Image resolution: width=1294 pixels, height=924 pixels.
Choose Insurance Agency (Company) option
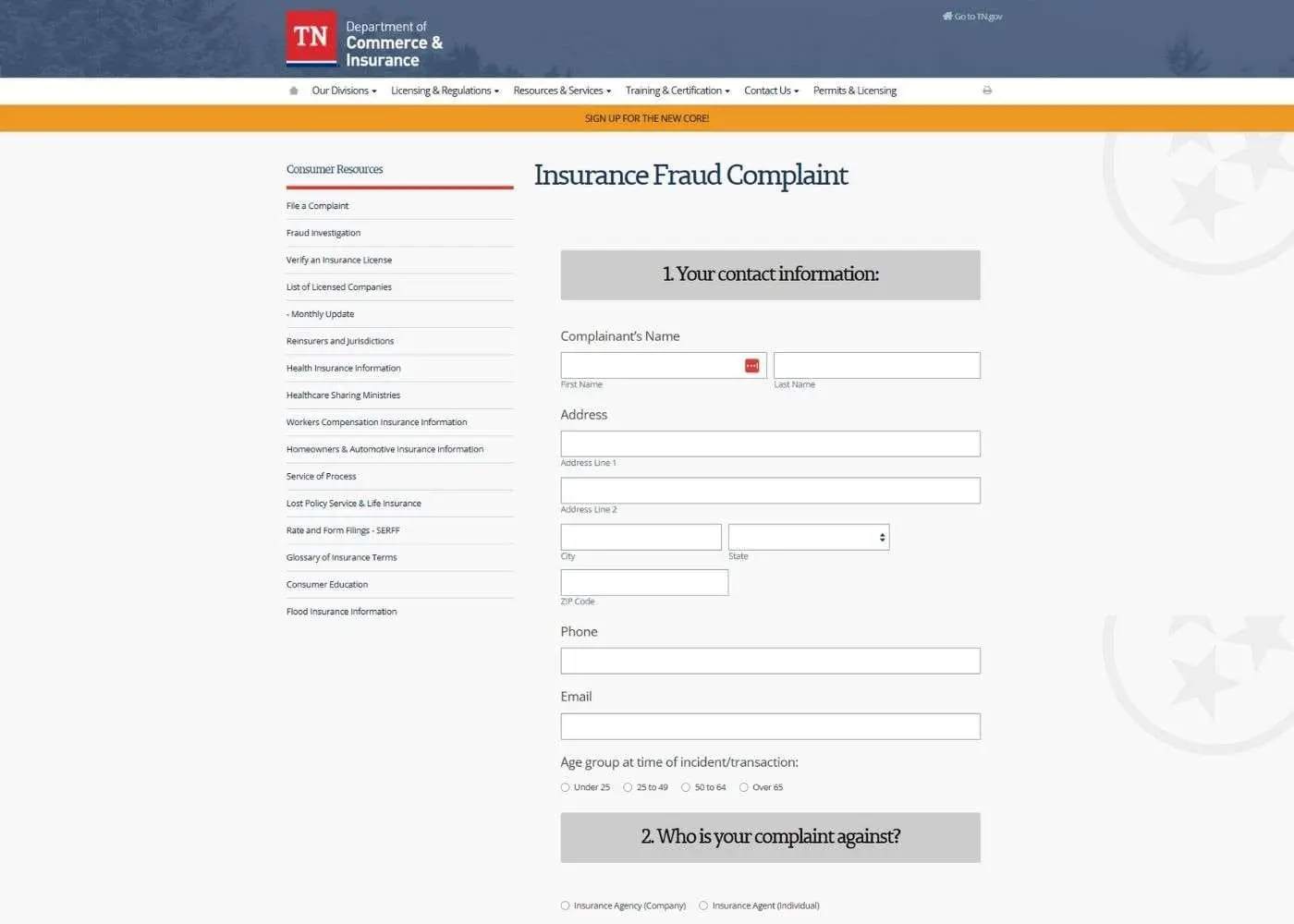565,906
